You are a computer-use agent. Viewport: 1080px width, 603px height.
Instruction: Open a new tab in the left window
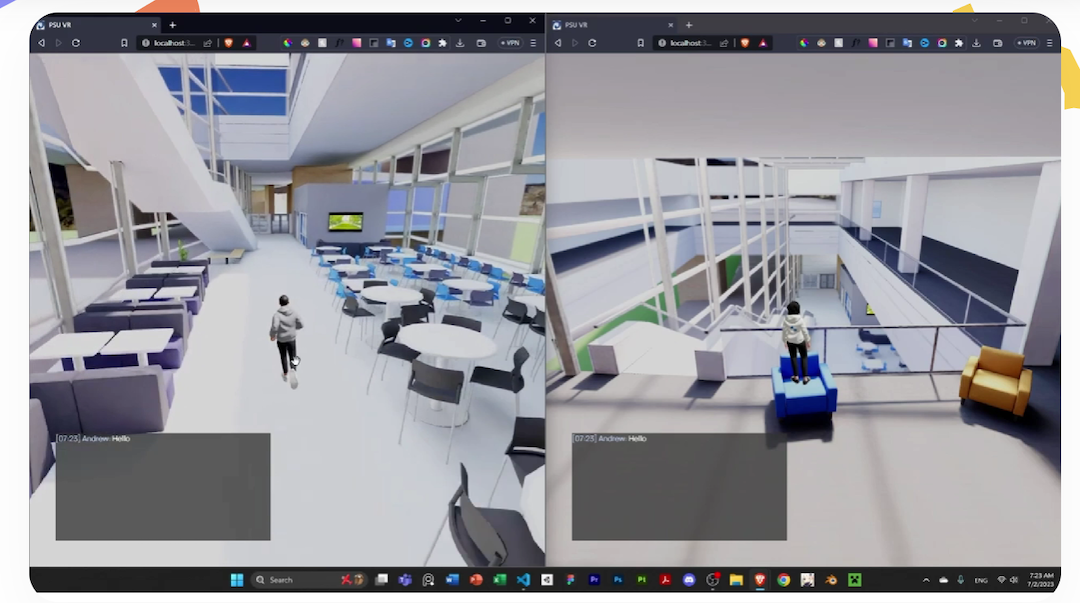173,25
